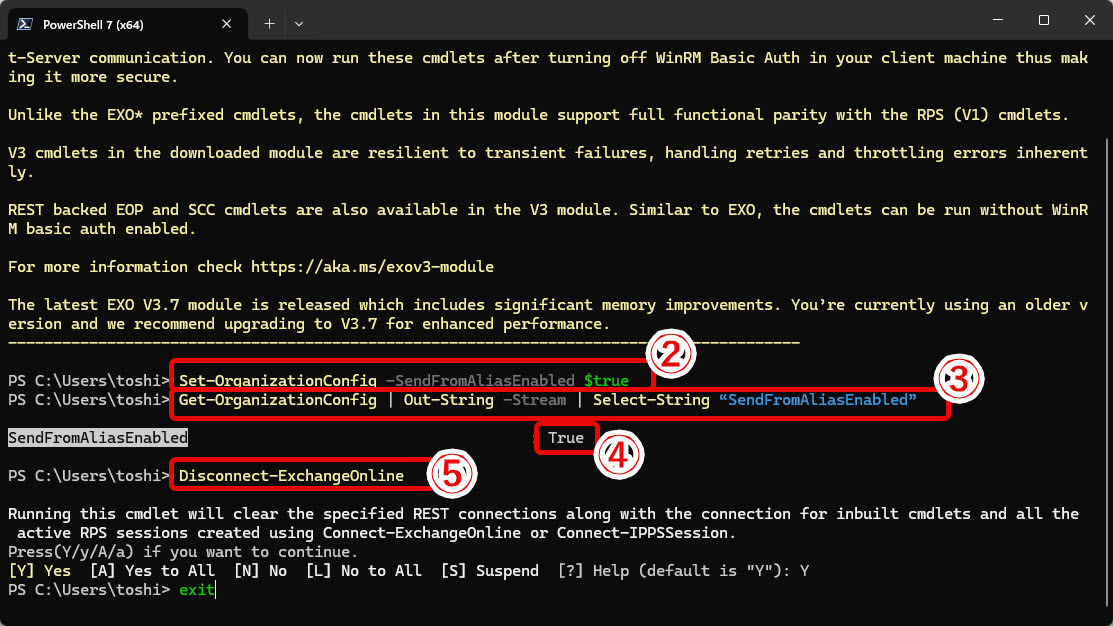
Task: Click the highlighted "SendFromAliasEnabled" output label
Action: tap(98, 438)
